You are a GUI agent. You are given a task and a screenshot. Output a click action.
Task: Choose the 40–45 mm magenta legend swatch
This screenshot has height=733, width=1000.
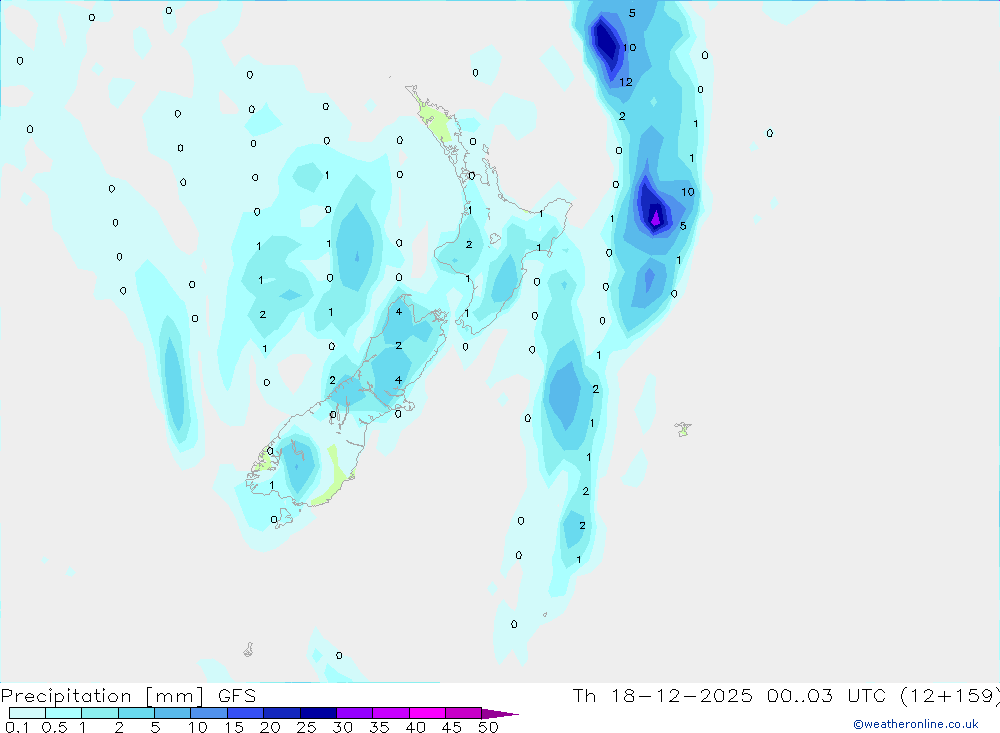[x=427, y=713]
